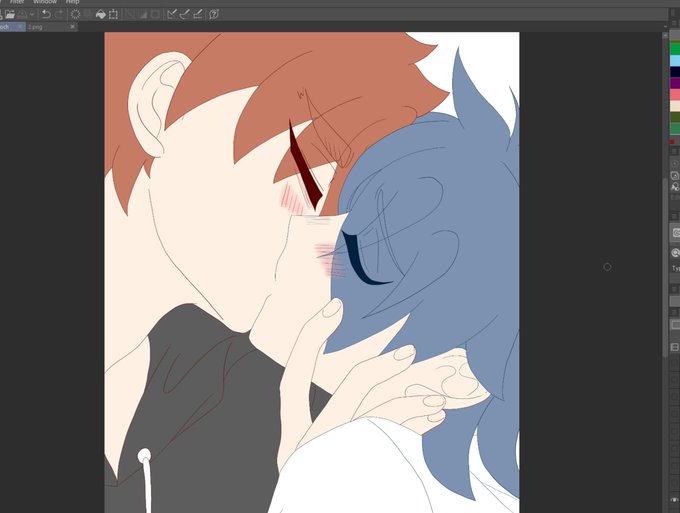This screenshot has height=513, width=680.
Task: Click the Redo arrow icon
Action: point(59,14)
